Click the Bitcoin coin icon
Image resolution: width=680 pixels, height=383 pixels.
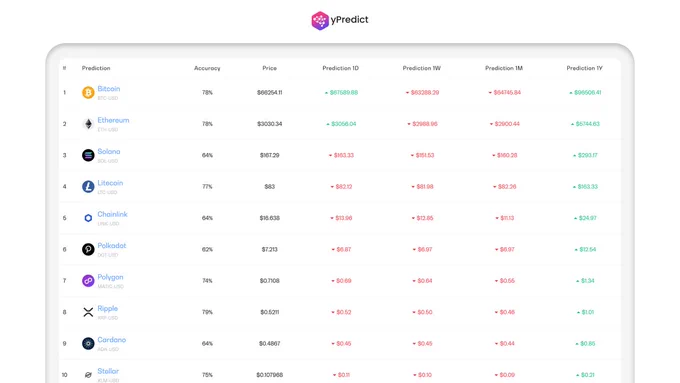pyautogui.click(x=88, y=92)
